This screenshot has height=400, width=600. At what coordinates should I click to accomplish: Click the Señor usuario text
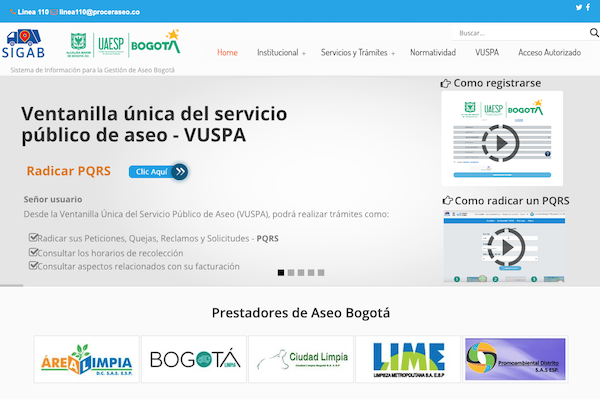(53, 199)
